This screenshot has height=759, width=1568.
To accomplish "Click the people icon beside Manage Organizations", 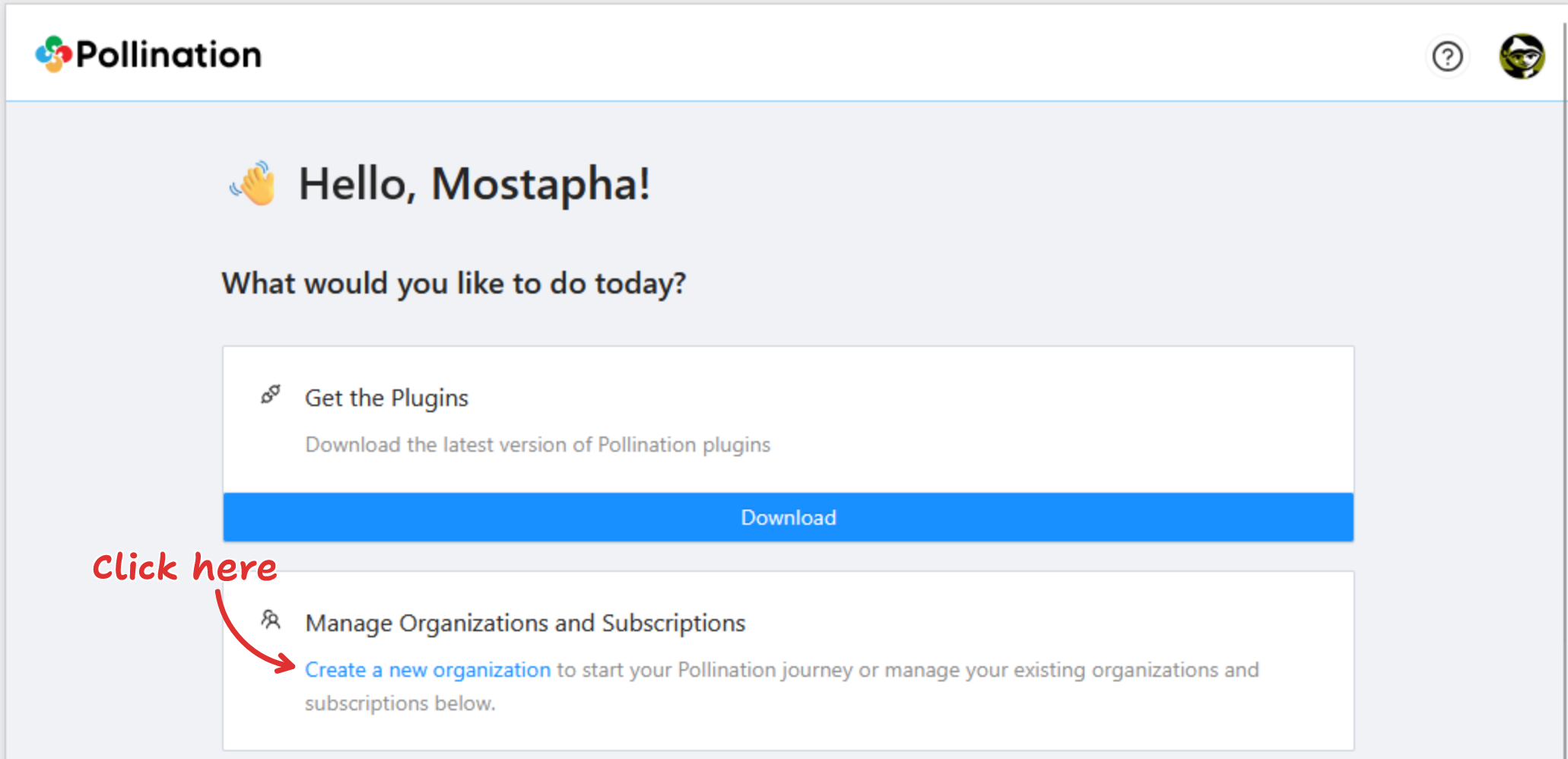I will (x=271, y=621).
